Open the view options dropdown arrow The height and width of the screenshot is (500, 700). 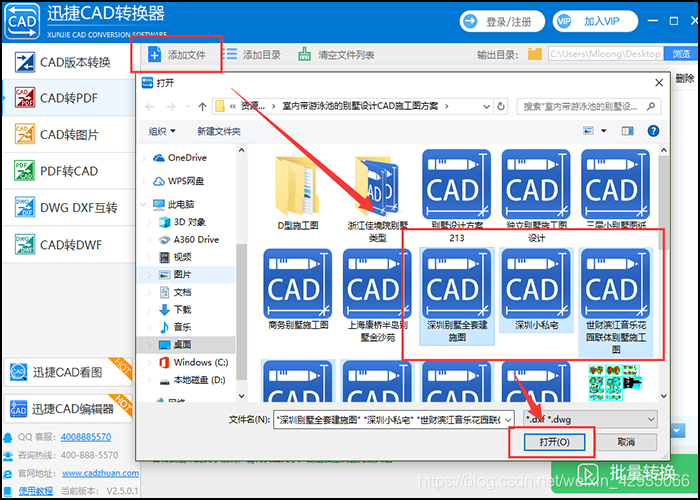(x=604, y=131)
